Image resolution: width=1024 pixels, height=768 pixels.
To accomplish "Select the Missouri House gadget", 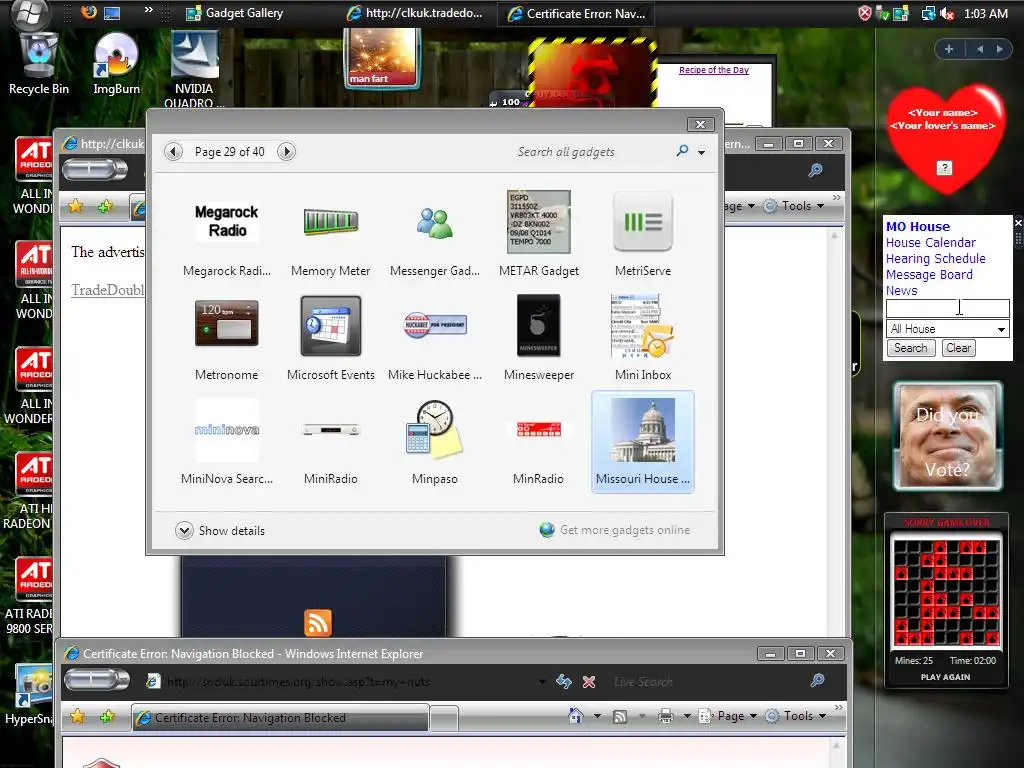I will (643, 441).
